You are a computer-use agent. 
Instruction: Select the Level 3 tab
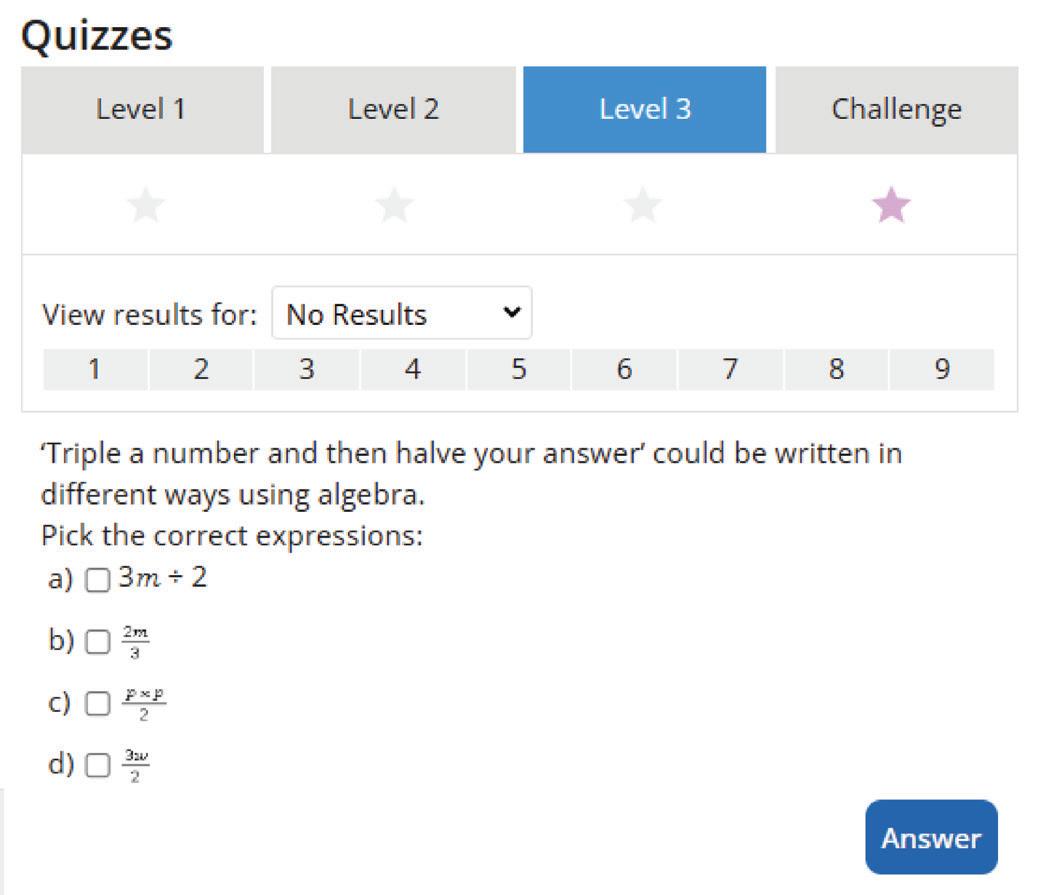coord(645,110)
